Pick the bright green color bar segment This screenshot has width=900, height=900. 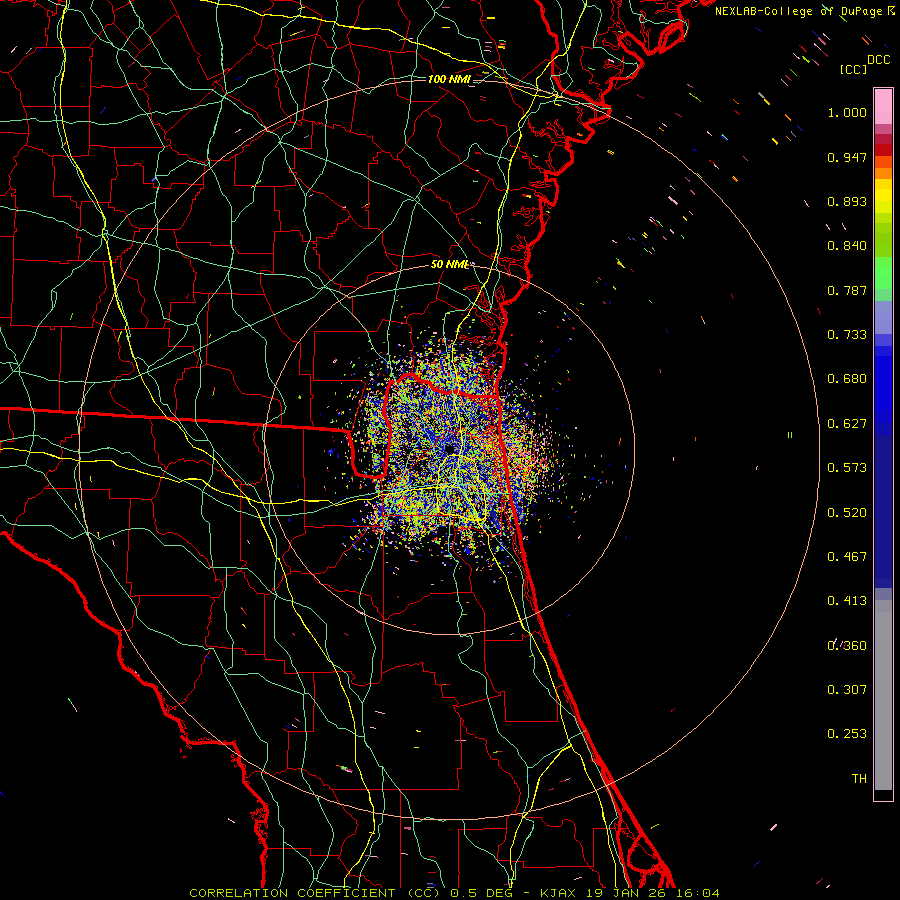pyautogui.click(x=883, y=273)
